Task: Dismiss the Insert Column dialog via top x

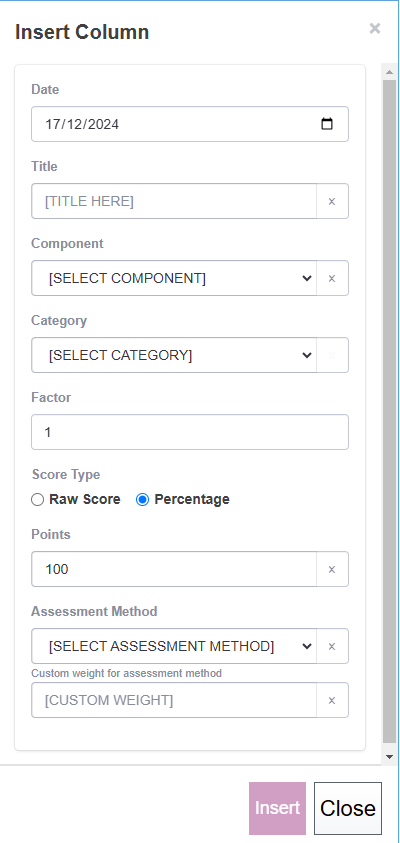Action: coord(375,28)
